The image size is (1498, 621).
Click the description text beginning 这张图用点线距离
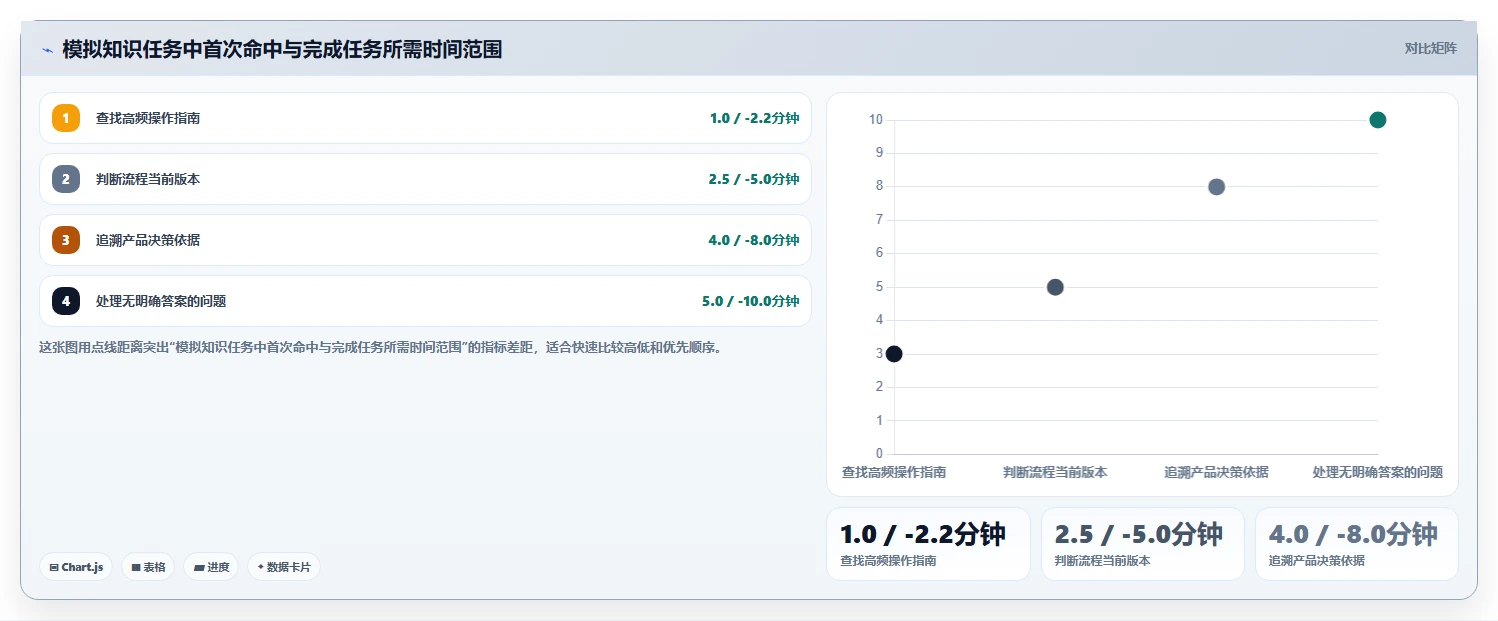pos(380,348)
